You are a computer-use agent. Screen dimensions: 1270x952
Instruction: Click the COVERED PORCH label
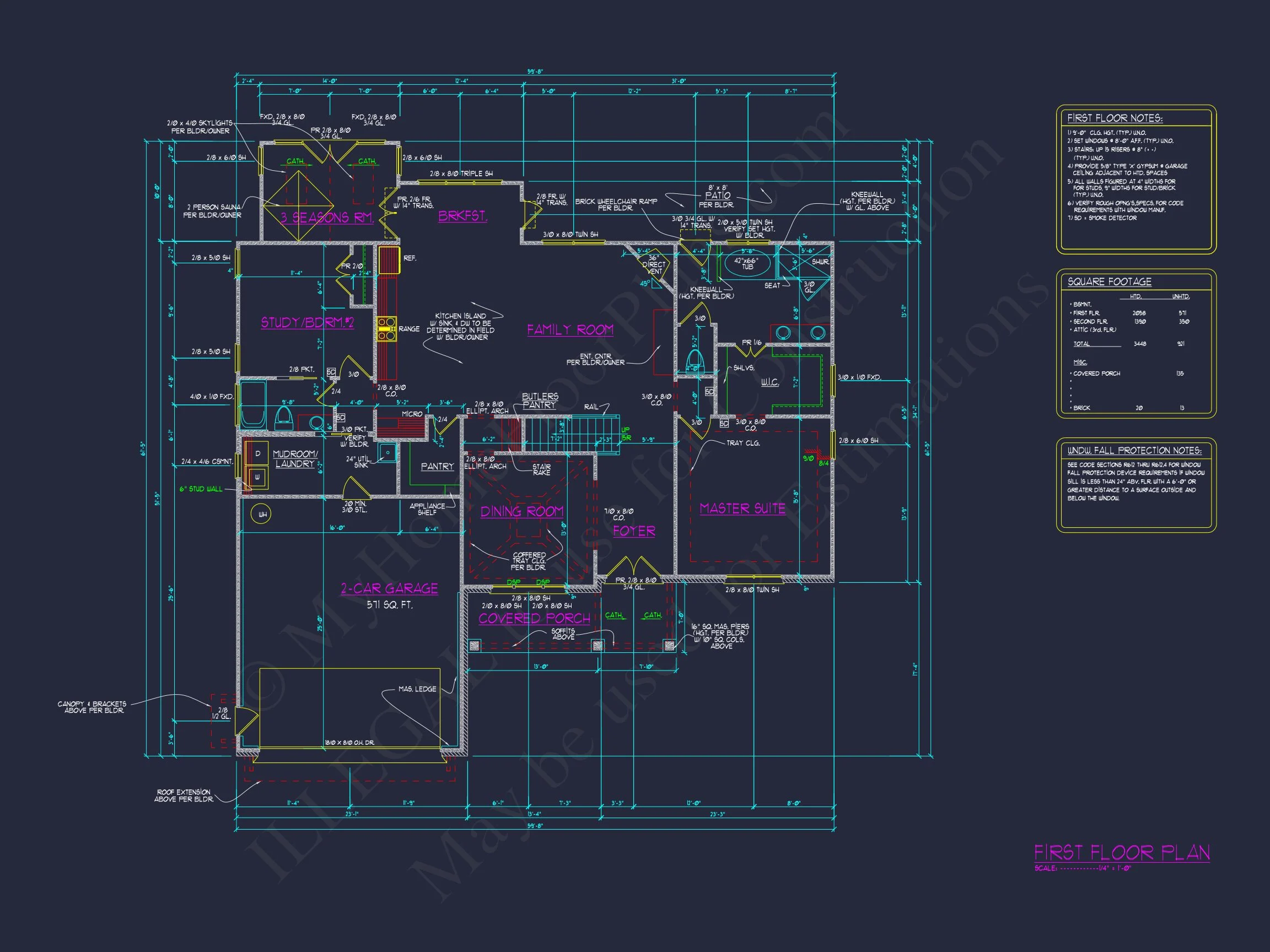coord(534,618)
